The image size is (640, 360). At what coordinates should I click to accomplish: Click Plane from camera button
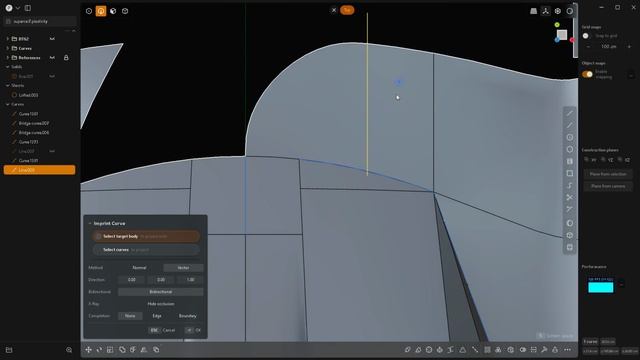(x=608, y=186)
